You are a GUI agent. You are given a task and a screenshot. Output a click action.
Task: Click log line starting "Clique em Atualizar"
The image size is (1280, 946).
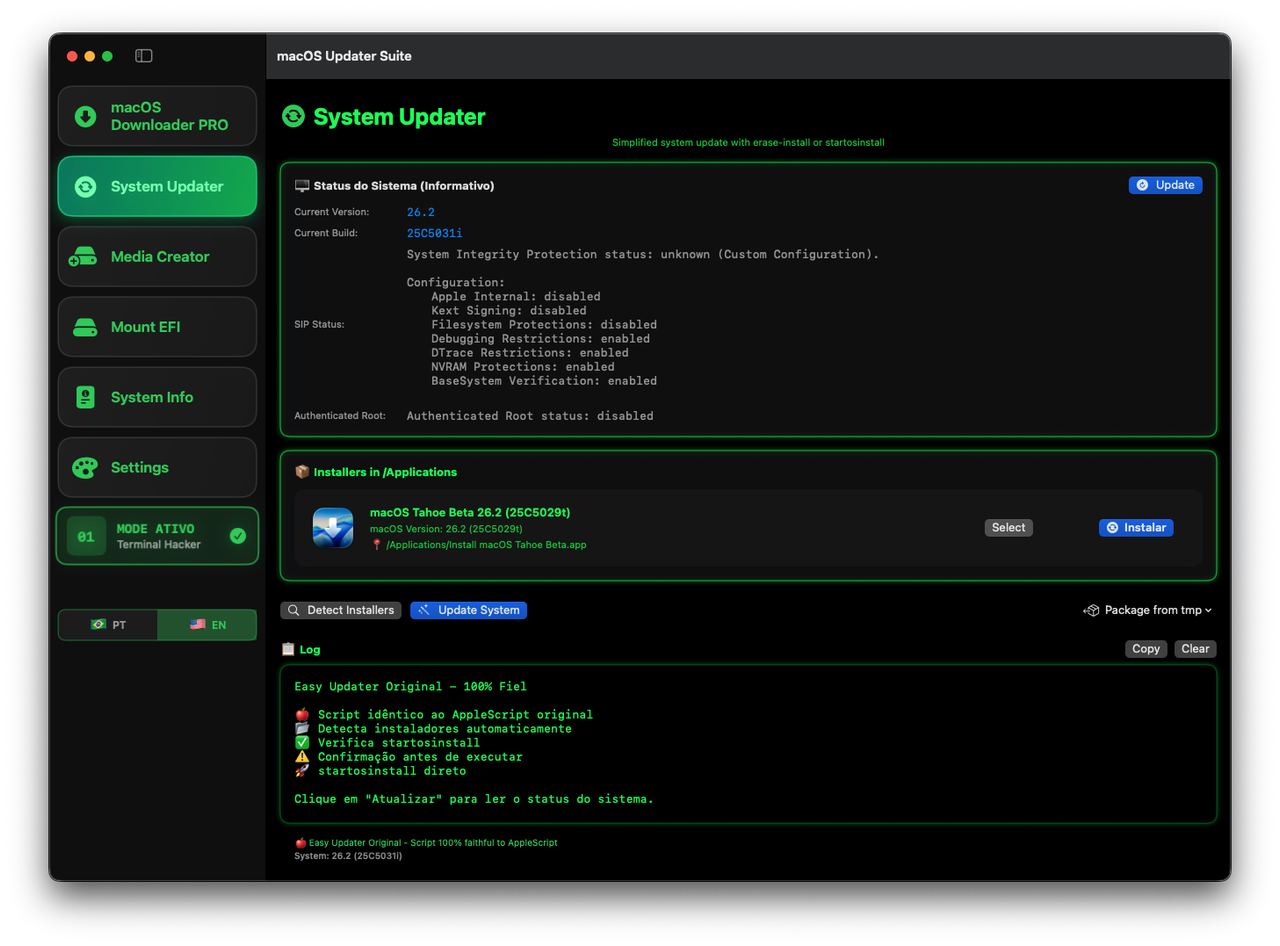click(x=474, y=799)
